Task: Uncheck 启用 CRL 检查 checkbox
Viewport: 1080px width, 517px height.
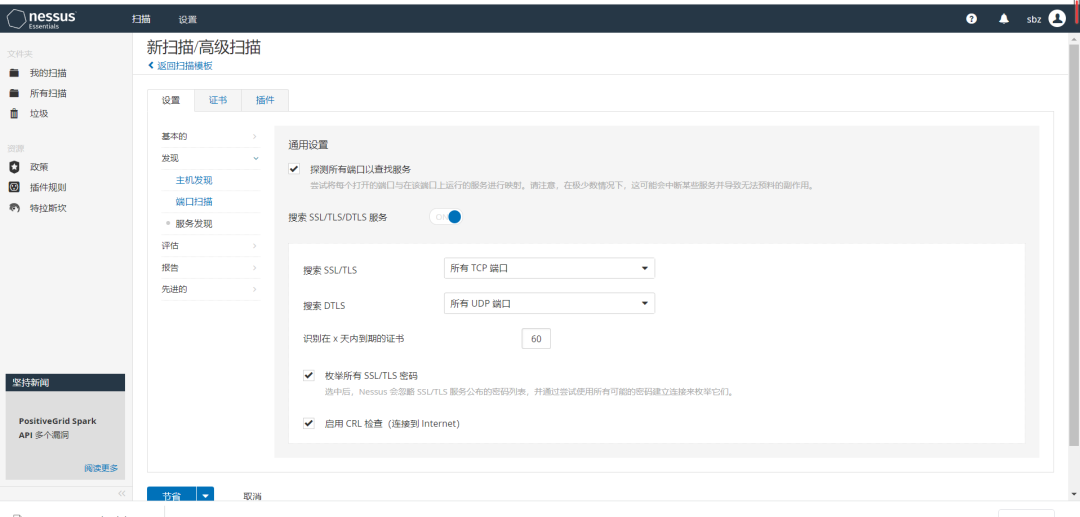Action: (x=309, y=423)
